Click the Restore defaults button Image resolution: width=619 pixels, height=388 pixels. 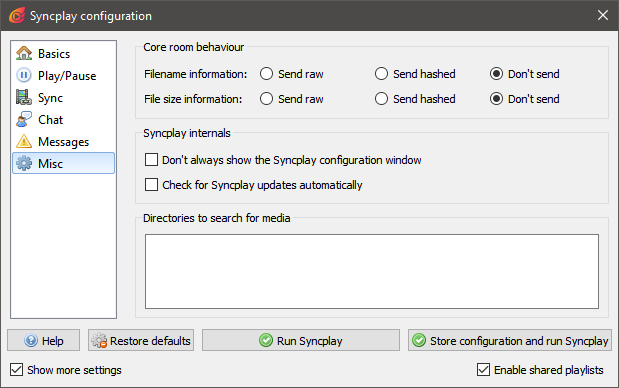coord(141,340)
